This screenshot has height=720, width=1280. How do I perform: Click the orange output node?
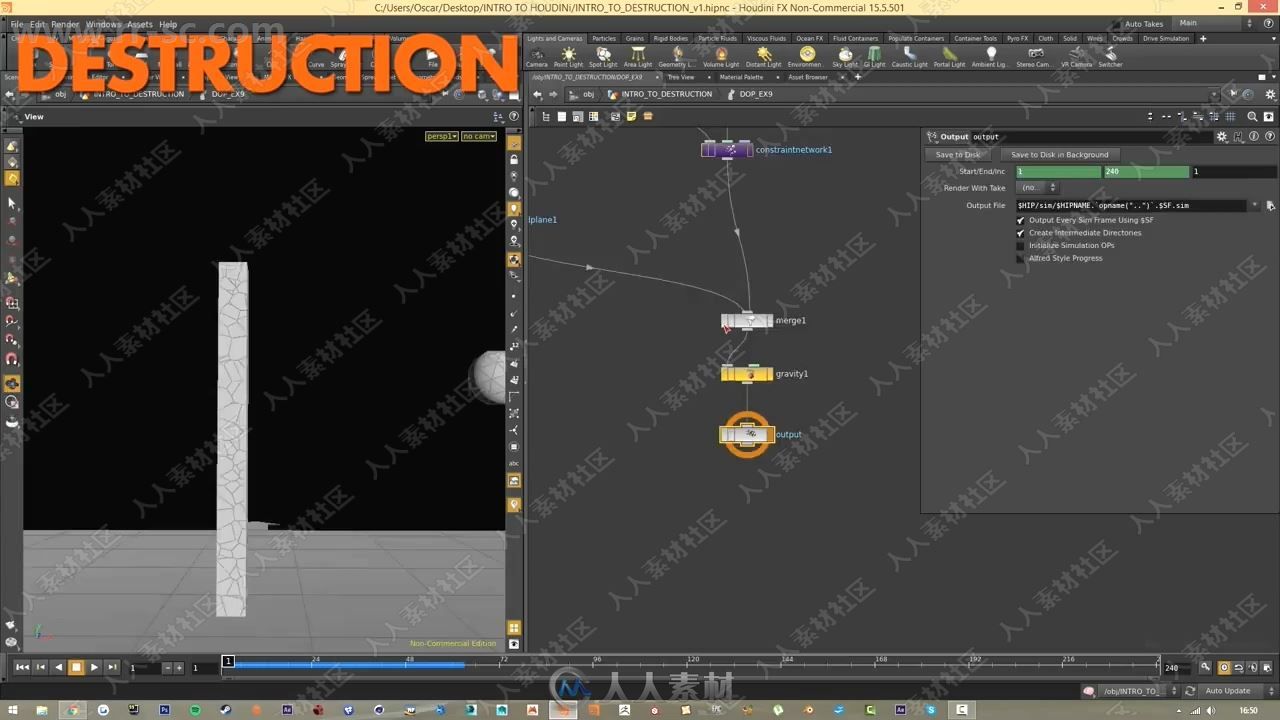coord(747,435)
